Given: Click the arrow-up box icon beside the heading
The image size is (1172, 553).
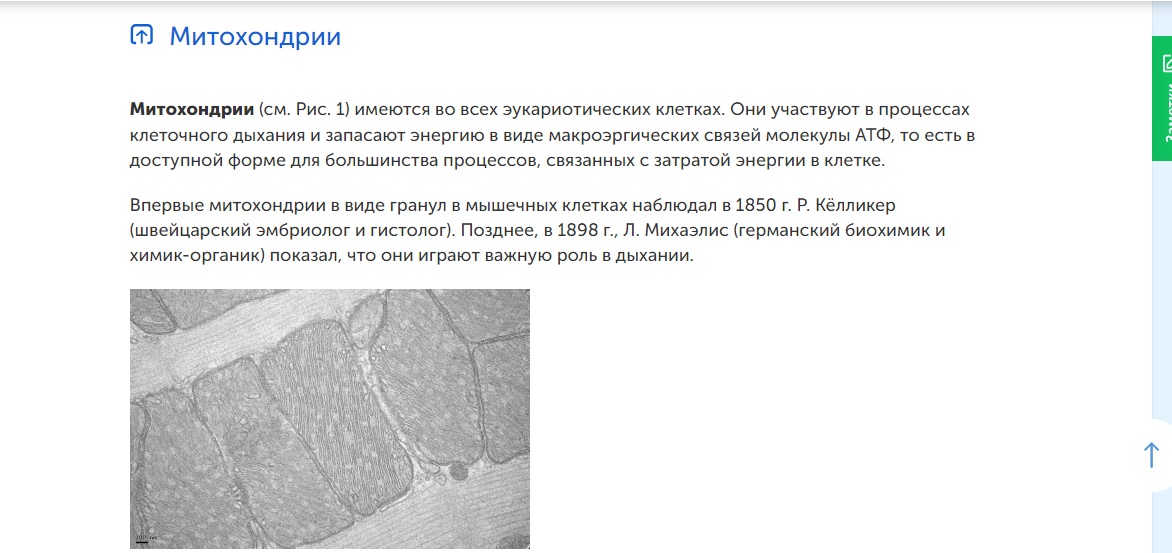Looking at the screenshot, I should [x=142, y=36].
